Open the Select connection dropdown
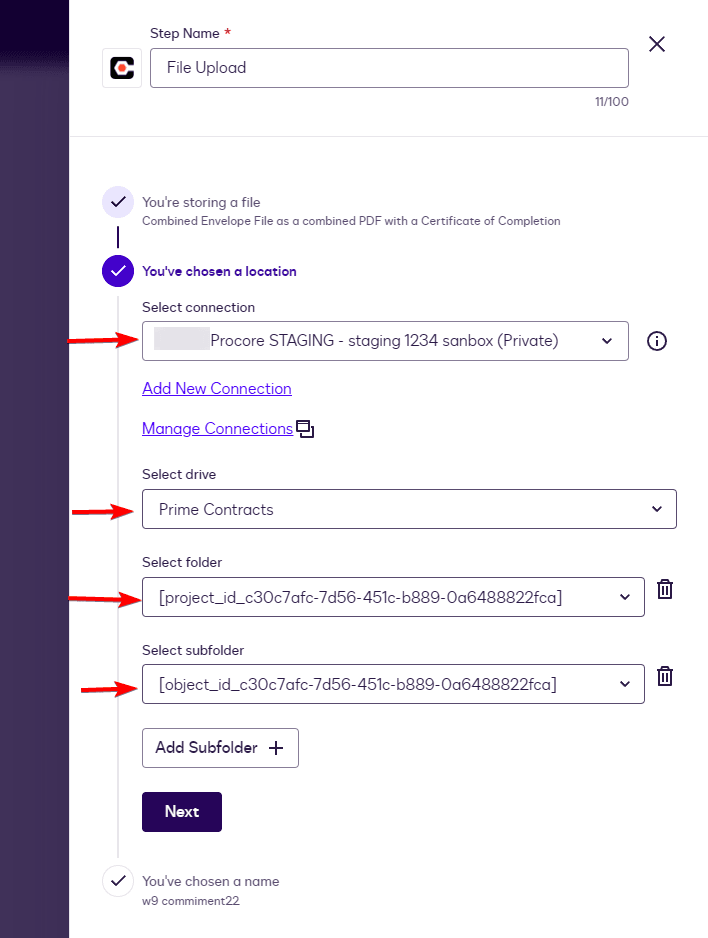The height and width of the screenshot is (938, 708). point(385,341)
